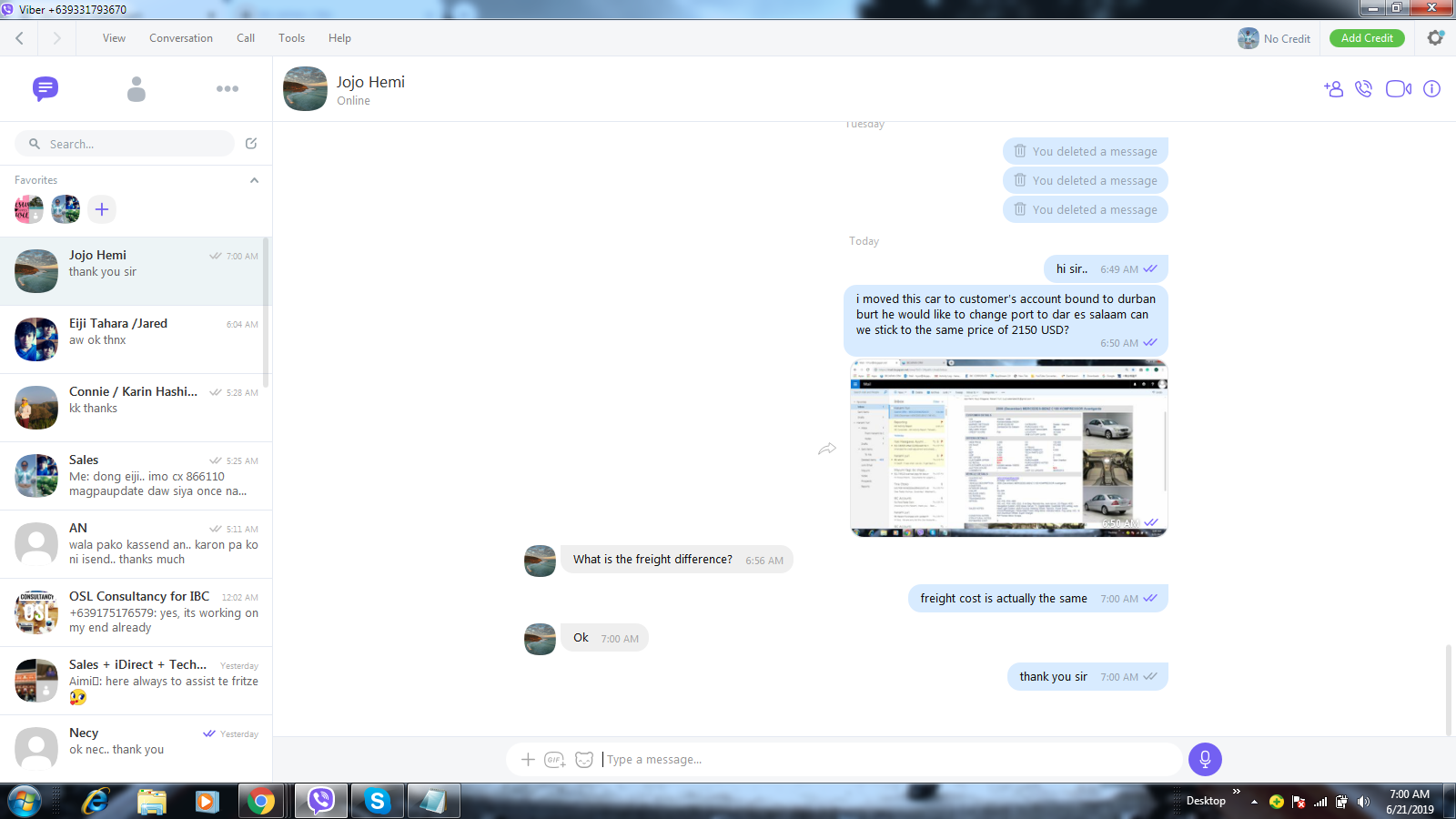
Task: Open the Chats tab icon
Action: [45, 88]
